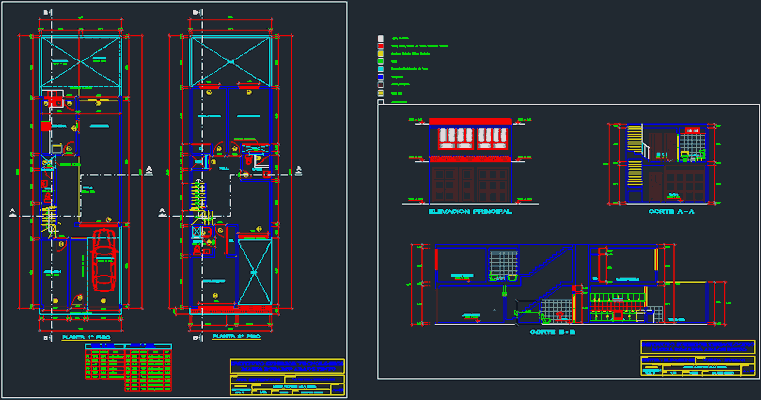
Task: Click the white swatch atop the legend
Action: click(380, 39)
